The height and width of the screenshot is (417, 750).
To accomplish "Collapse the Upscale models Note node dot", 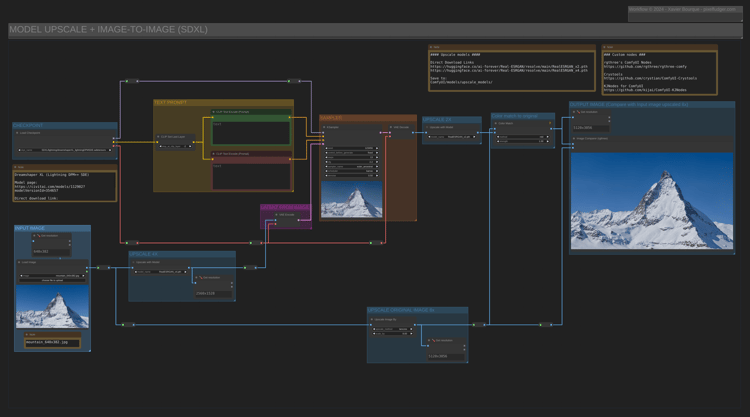I will pyautogui.click(x=431, y=47).
